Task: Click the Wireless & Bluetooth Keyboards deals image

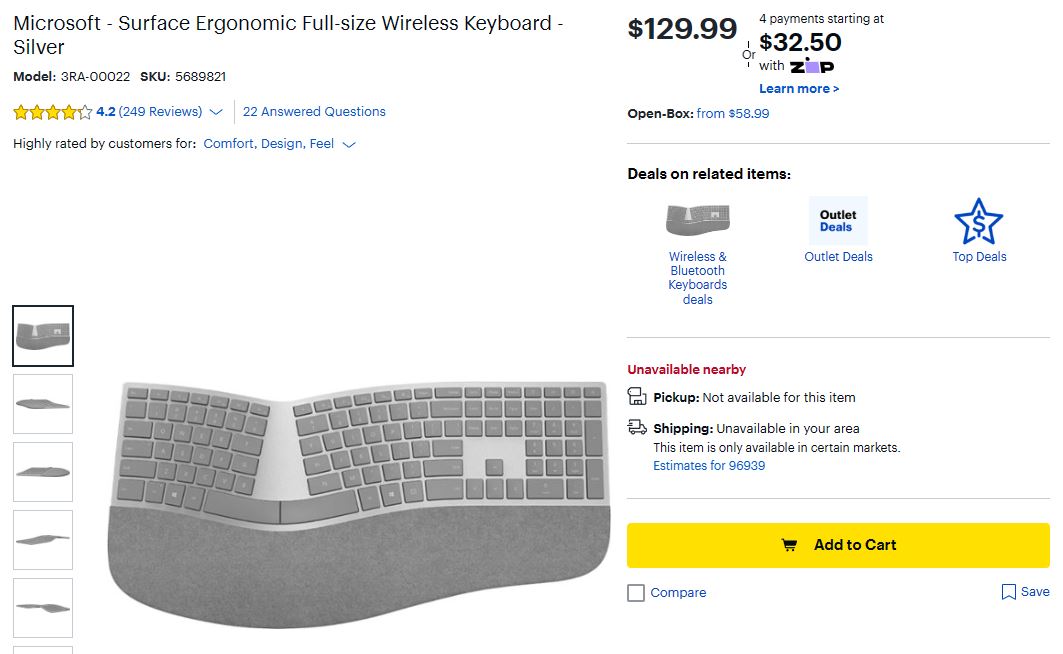Action: [x=697, y=221]
